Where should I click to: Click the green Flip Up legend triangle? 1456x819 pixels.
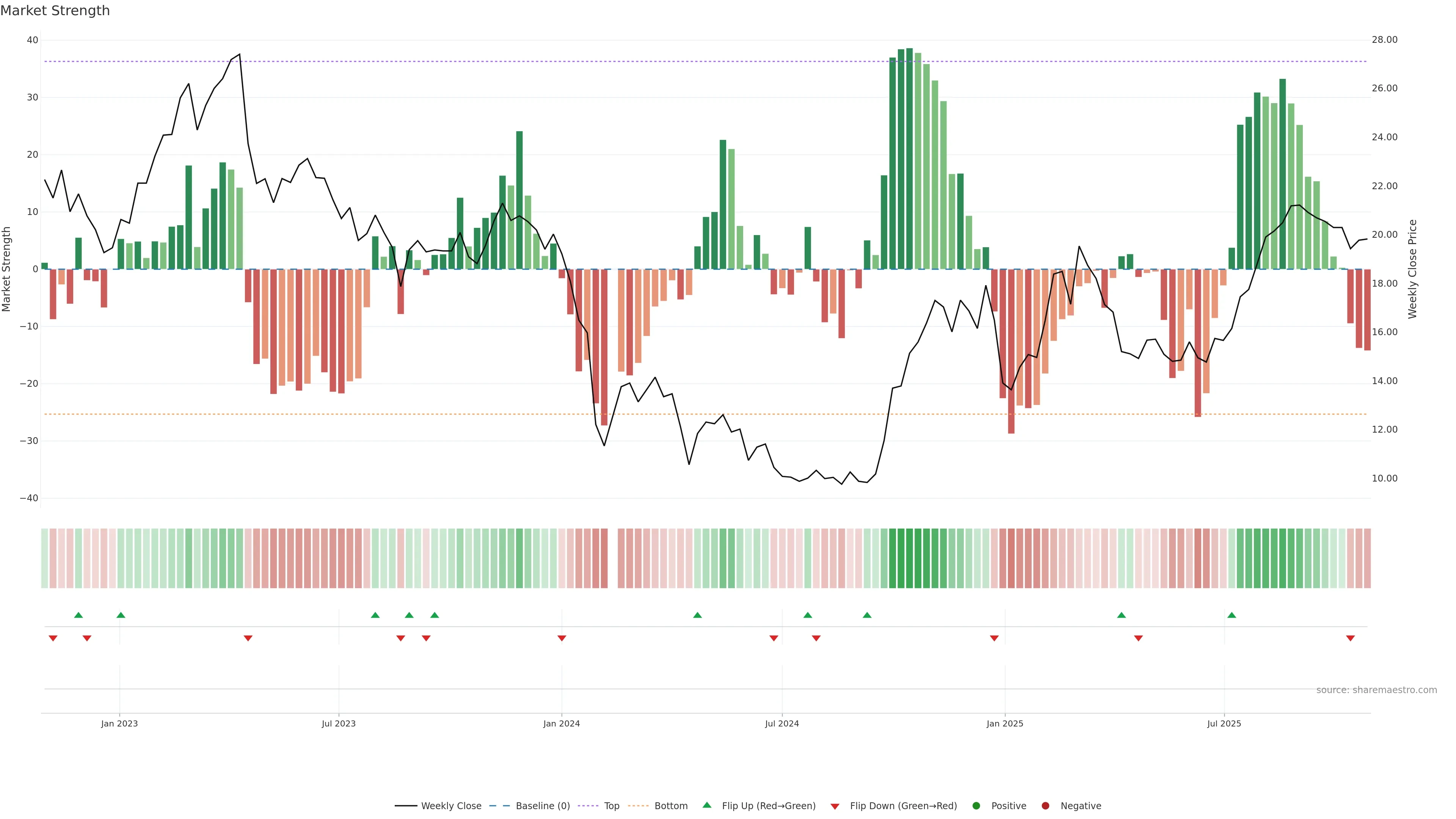click(x=706, y=805)
